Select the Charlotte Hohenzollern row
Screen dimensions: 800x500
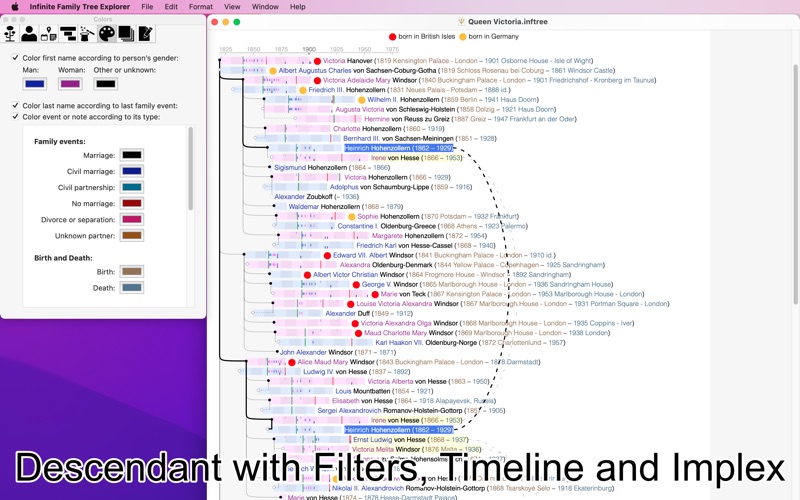click(x=388, y=129)
